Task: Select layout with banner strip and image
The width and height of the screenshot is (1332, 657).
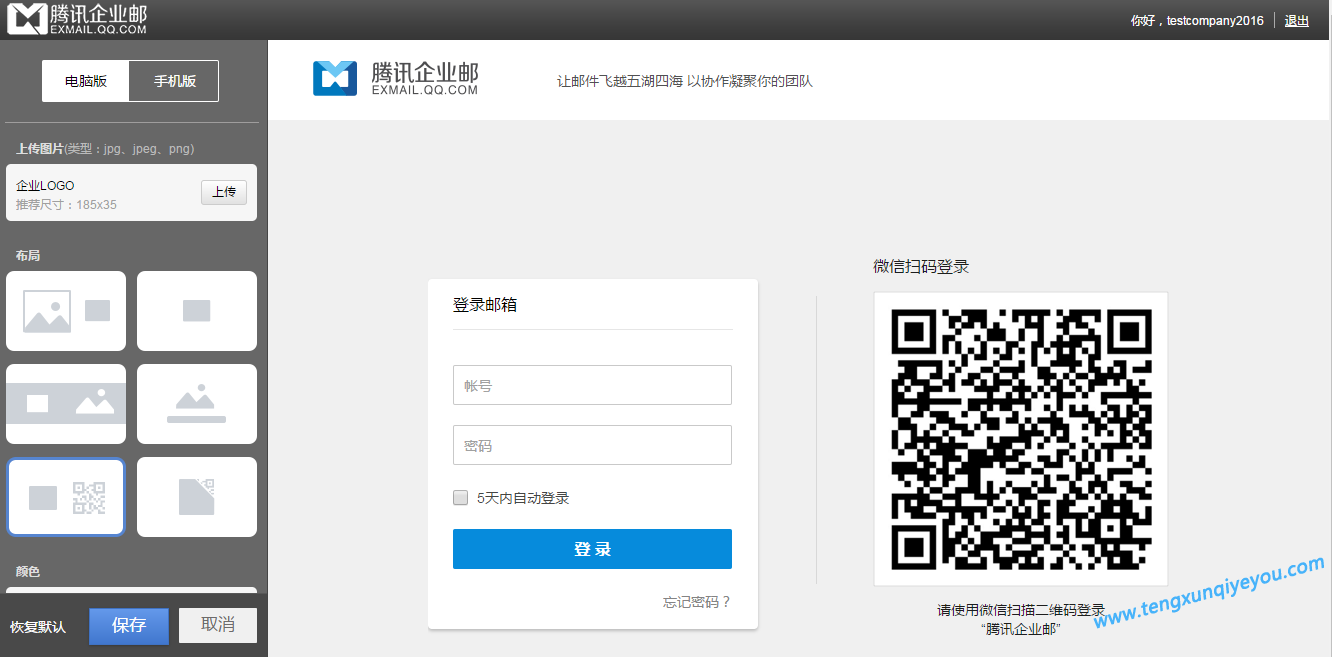Action: tap(66, 404)
